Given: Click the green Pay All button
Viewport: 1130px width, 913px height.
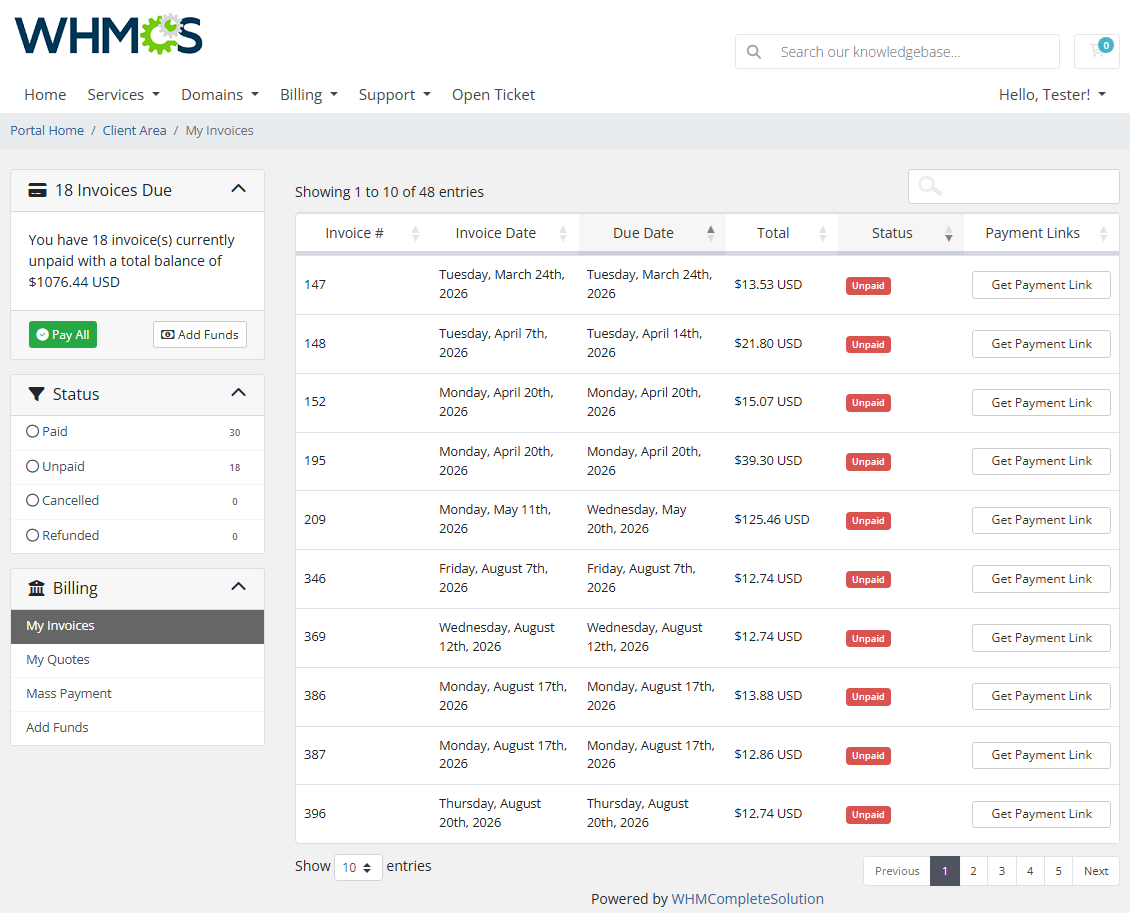Looking at the screenshot, I should coord(63,334).
